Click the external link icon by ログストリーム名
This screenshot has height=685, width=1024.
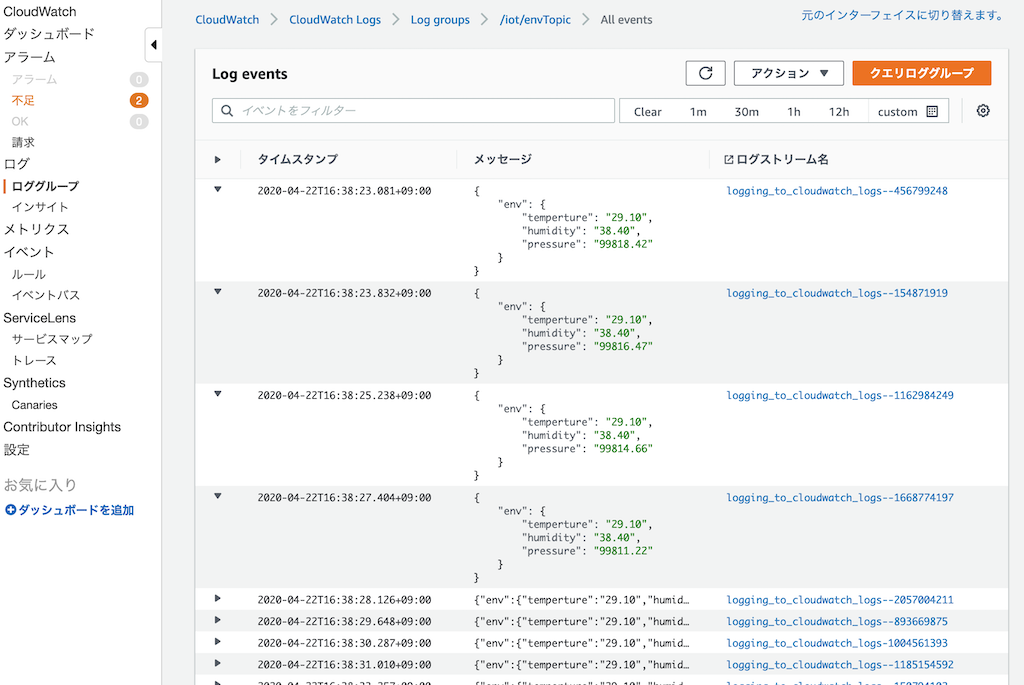[x=729, y=159]
